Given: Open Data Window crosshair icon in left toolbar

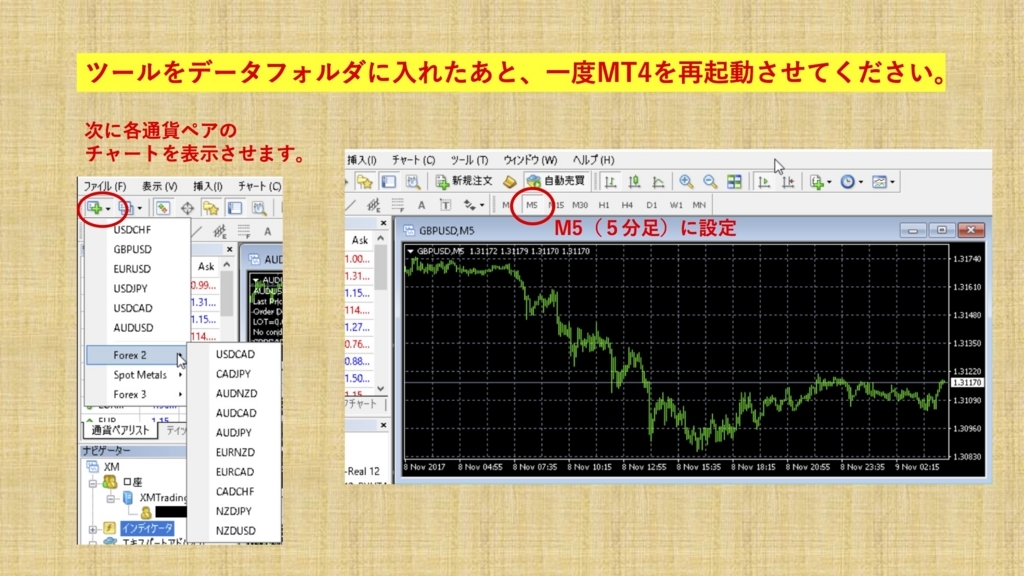Looking at the screenshot, I should 187,208.
